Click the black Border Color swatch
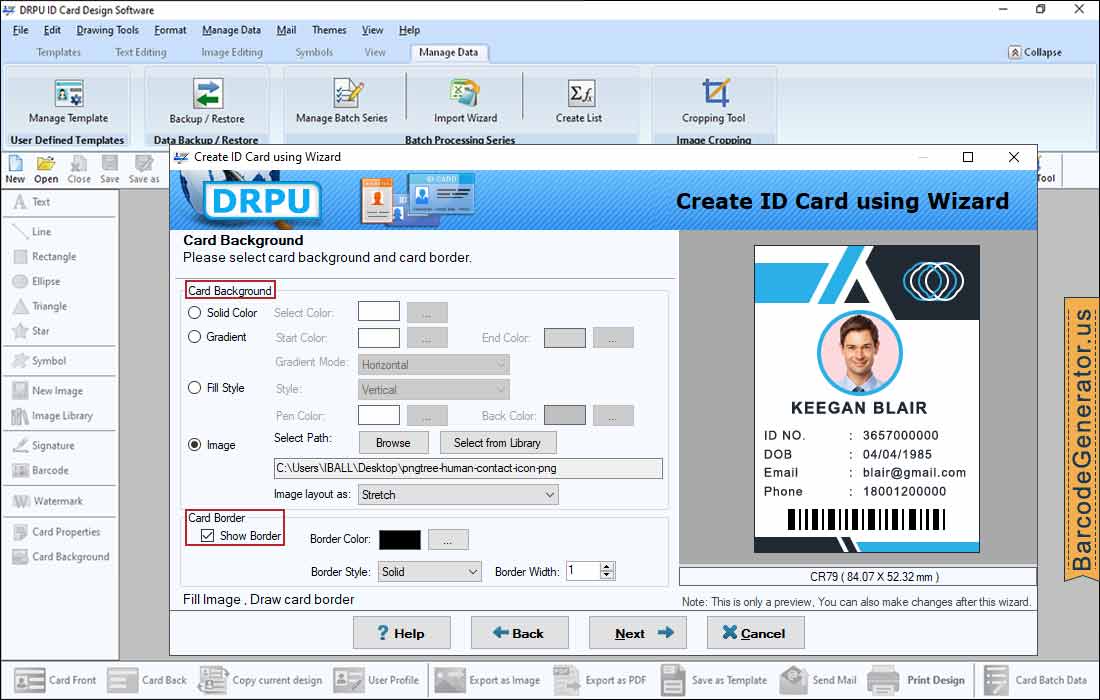 400,539
